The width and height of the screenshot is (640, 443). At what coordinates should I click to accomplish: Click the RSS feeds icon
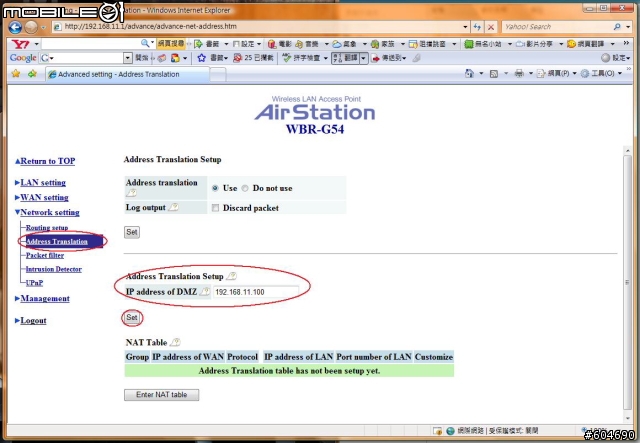coord(494,74)
